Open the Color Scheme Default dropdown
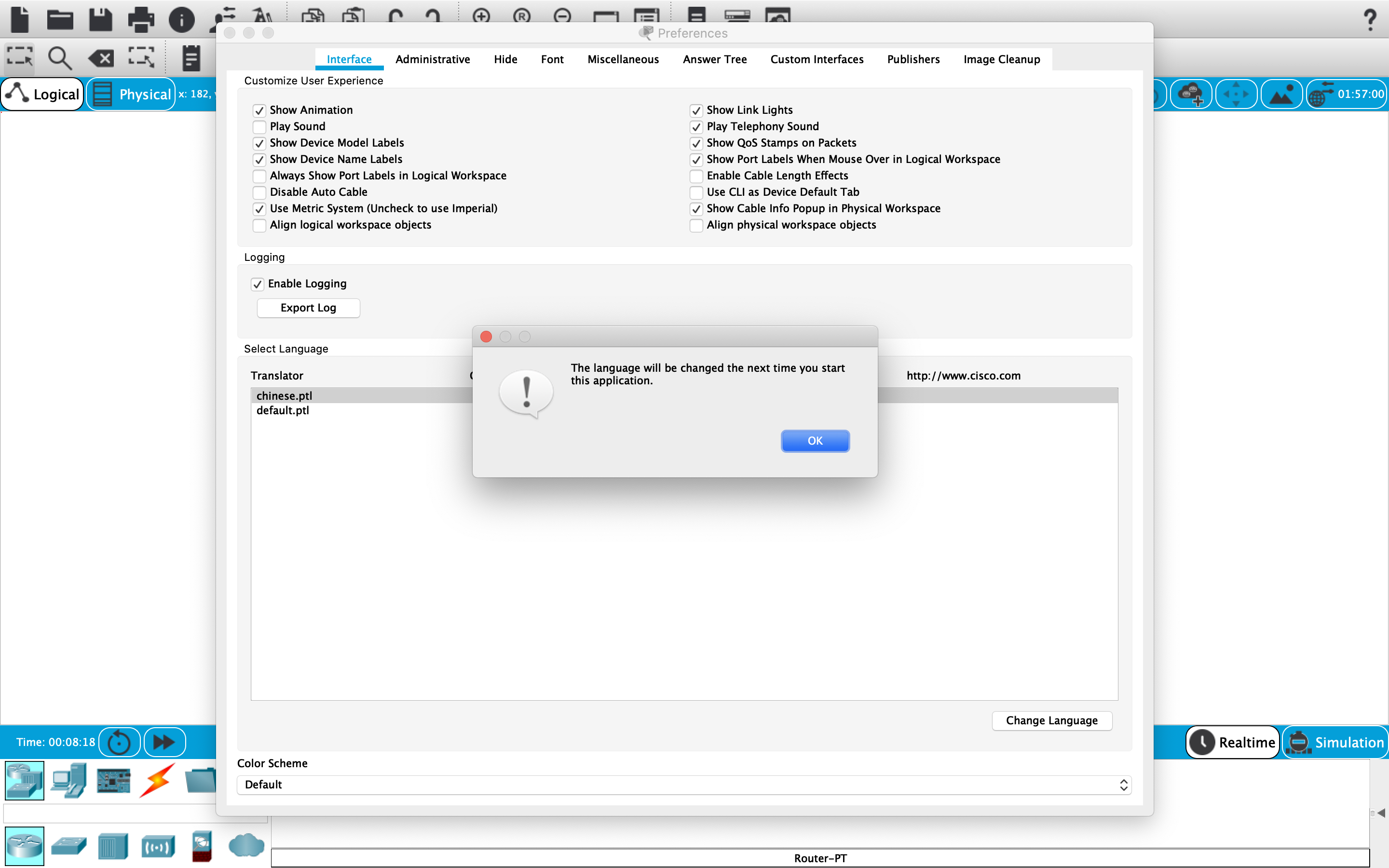This screenshot has width=1389, height=868. [683, 785]
